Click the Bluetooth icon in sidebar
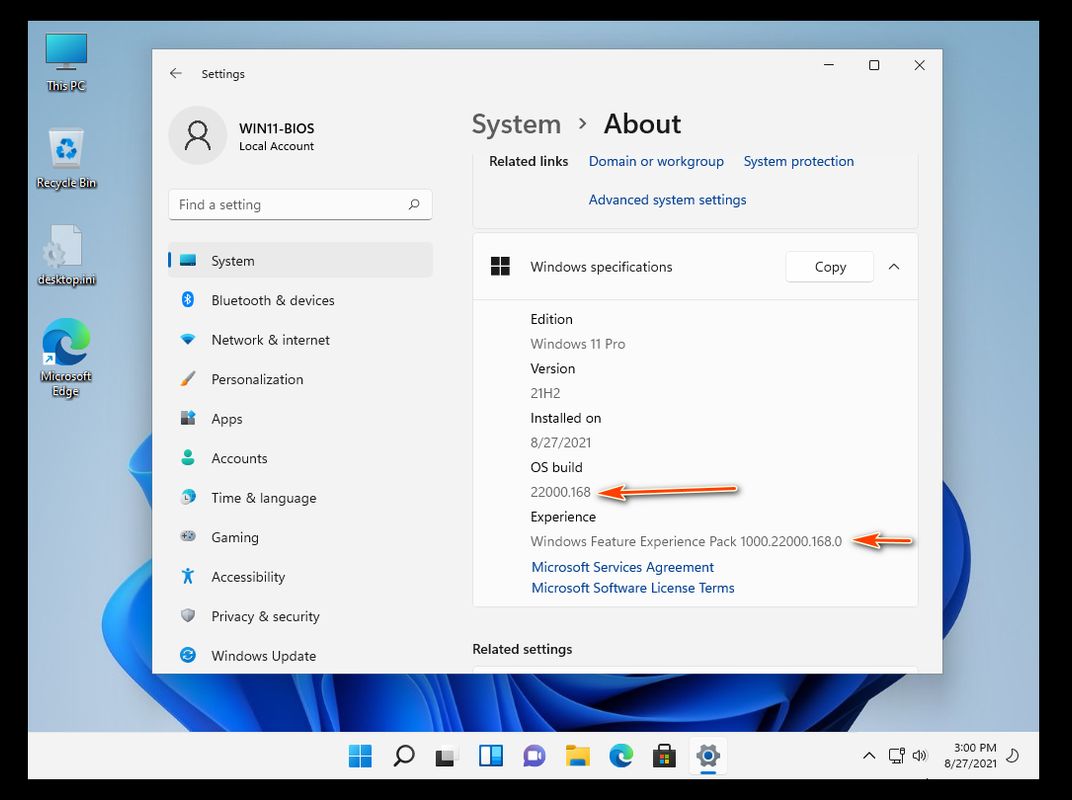Image resolution: width=1072 pixels, height=800 pixels. (x=188, y=299)
